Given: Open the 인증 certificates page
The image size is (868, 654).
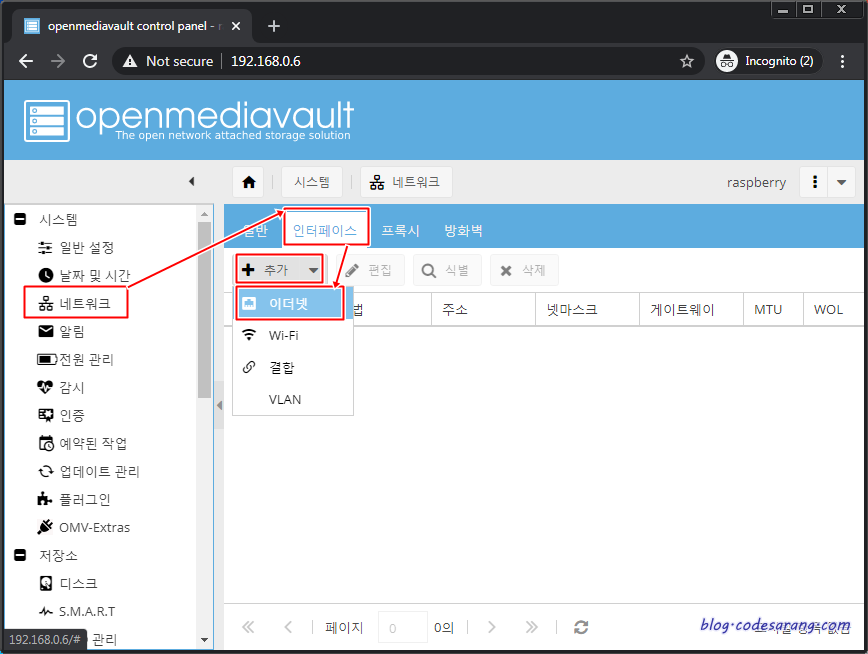Looking at the screenshot, I should pyautogui.click(x=61, y=415).
